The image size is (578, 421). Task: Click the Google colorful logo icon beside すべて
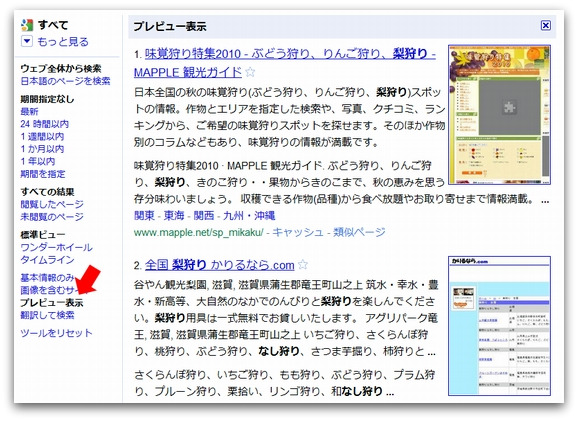coord(27,25)
